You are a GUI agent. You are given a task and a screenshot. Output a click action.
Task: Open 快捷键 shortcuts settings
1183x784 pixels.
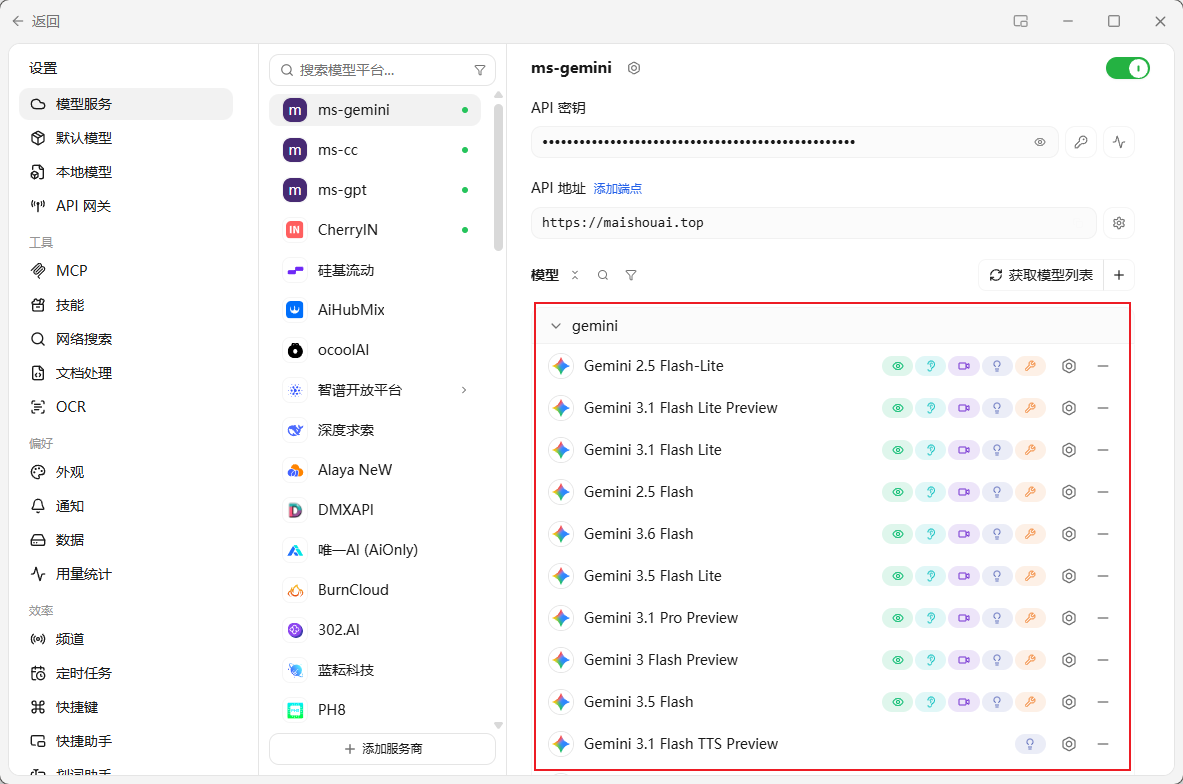tap(126, 707)
